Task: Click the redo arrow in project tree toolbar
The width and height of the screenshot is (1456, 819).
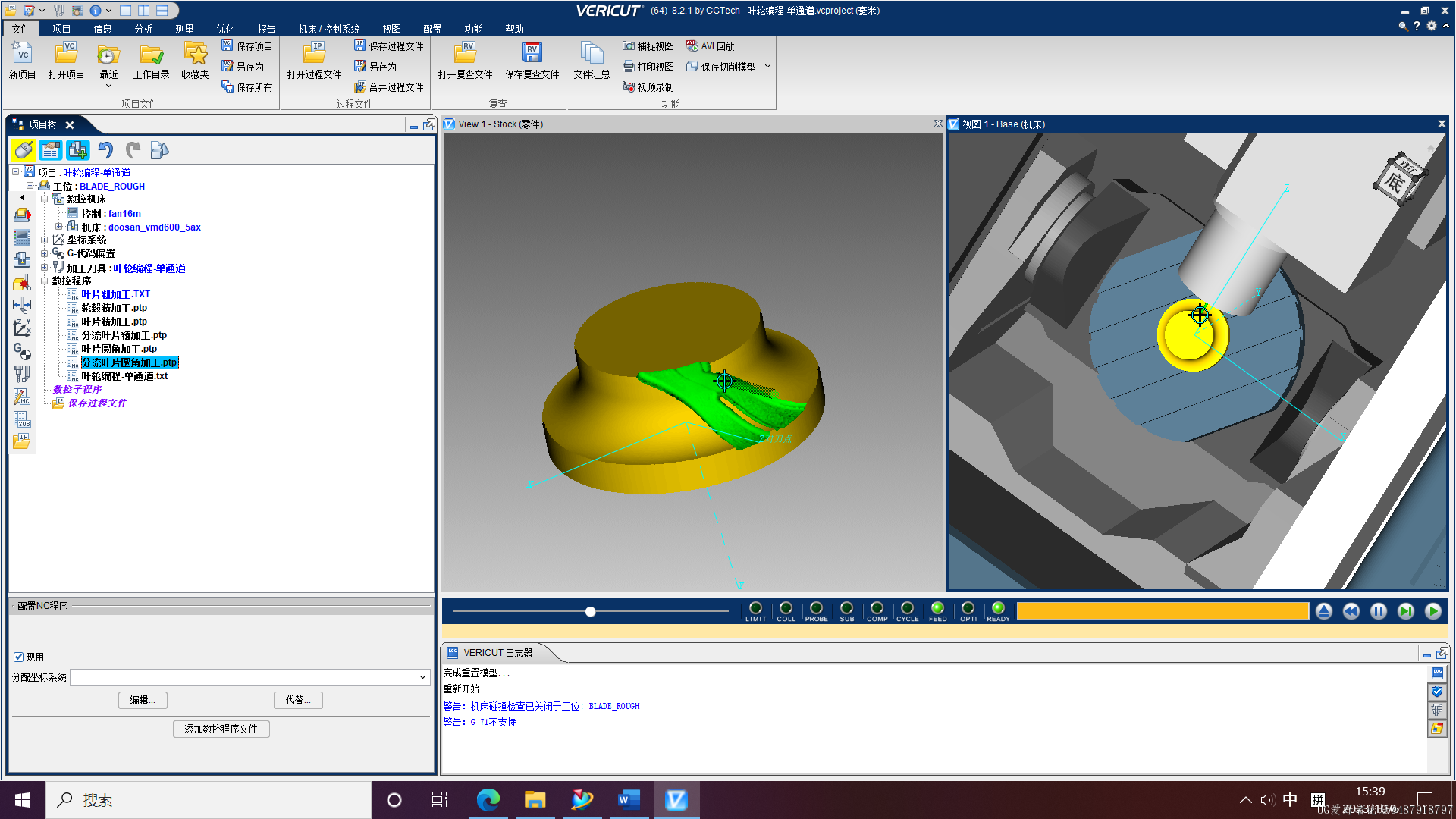Action: pos(133,150)
